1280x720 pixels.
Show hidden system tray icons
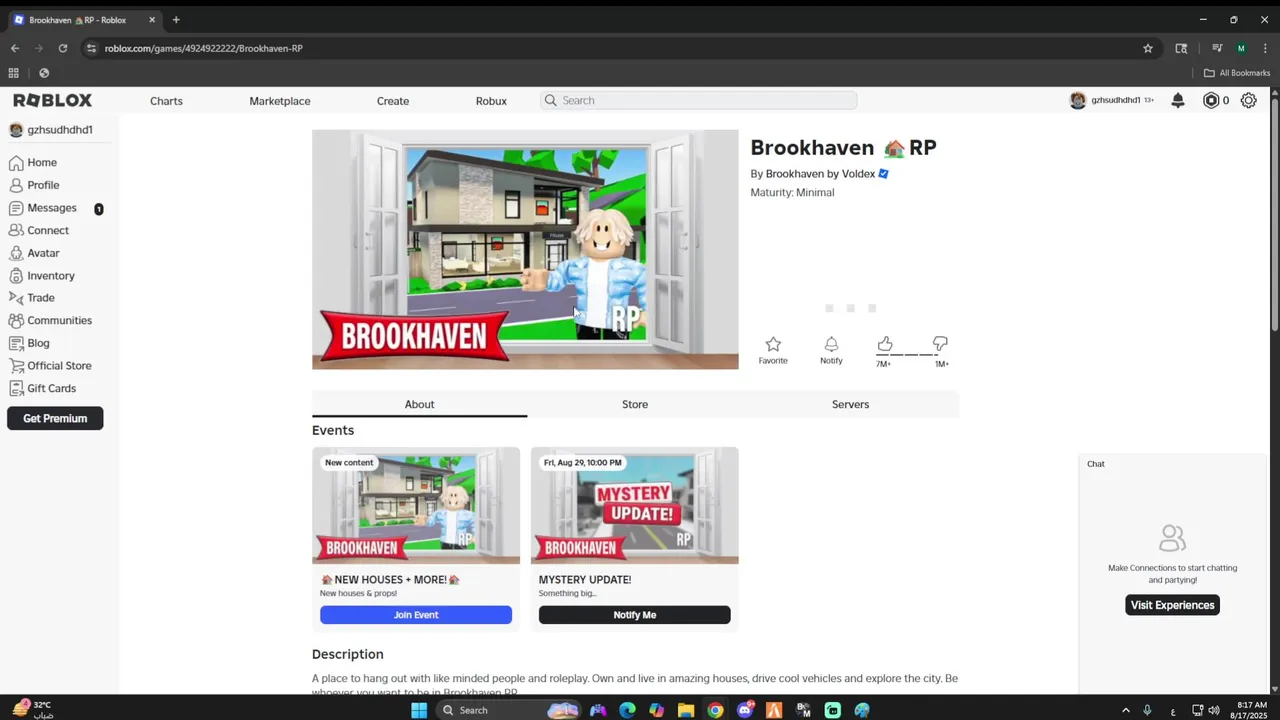1126,710
